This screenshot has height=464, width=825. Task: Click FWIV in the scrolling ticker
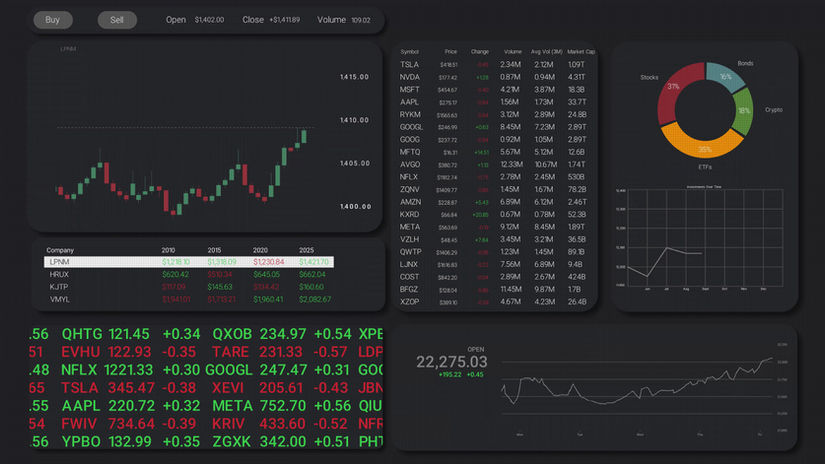[79, 423]
